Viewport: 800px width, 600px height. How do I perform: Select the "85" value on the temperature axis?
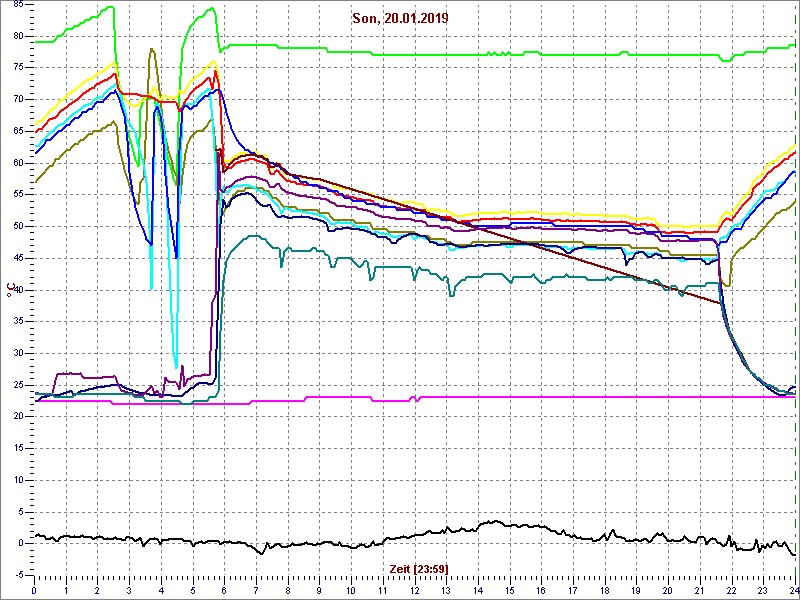(x=17, y=4)
